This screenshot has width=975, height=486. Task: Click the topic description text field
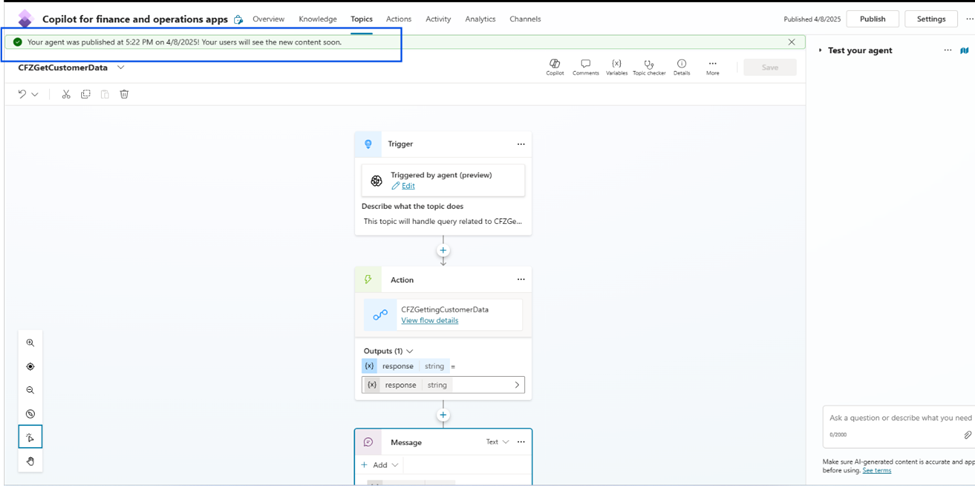coord(443,221)
